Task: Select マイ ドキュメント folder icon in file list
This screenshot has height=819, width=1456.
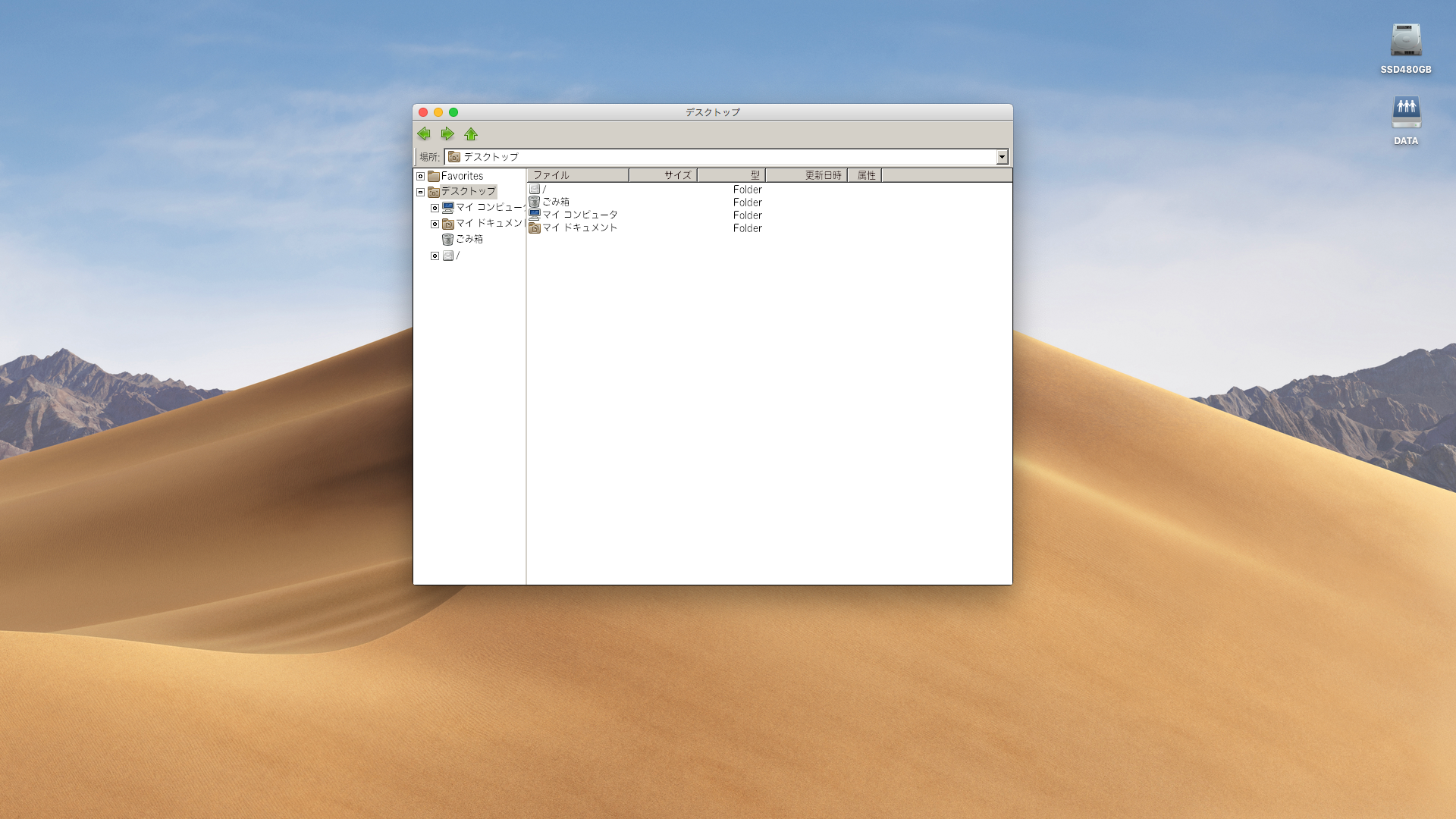Action: (535, 227)
